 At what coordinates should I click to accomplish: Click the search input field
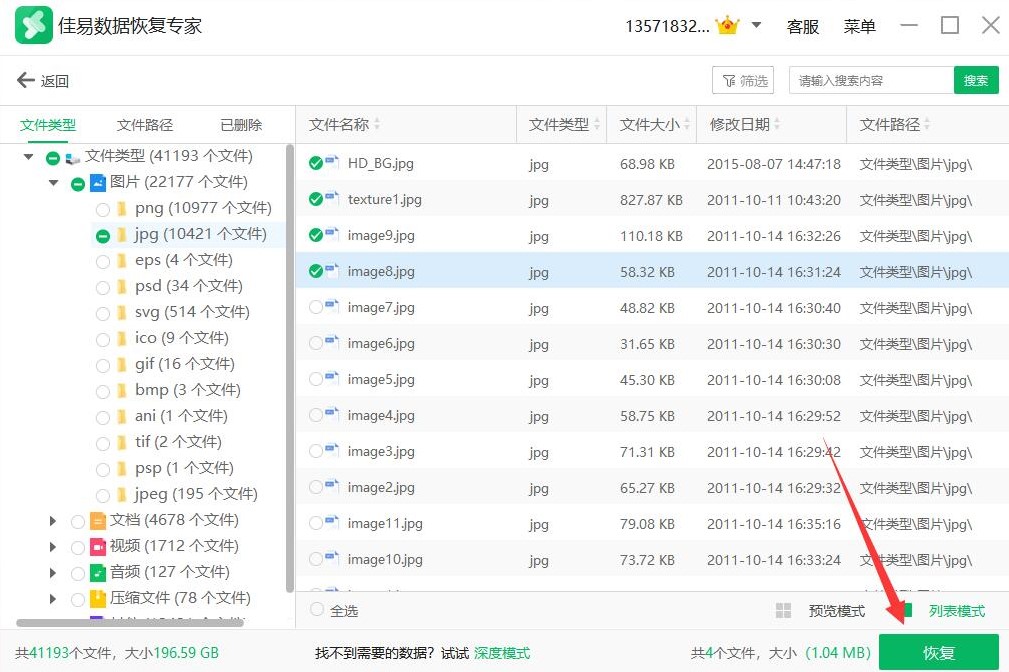click(x=870, y=81)
